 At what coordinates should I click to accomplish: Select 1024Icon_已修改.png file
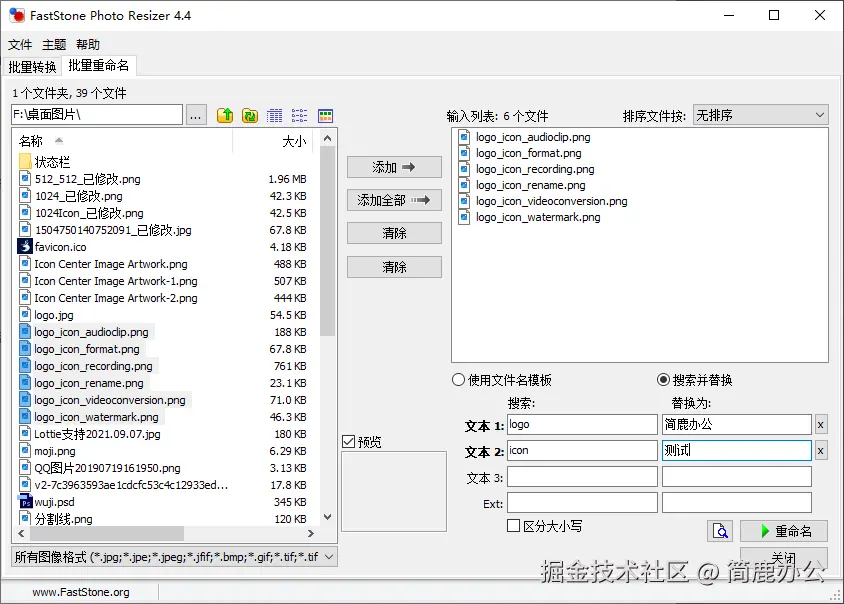click(x=89, y=213)
